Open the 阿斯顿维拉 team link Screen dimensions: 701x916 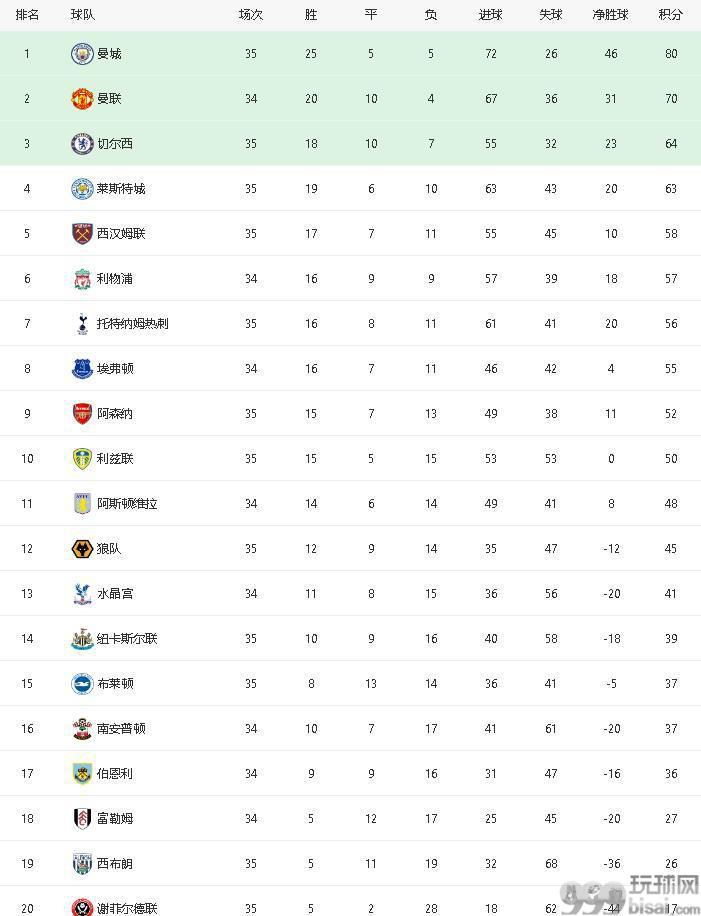pos(127,504)
